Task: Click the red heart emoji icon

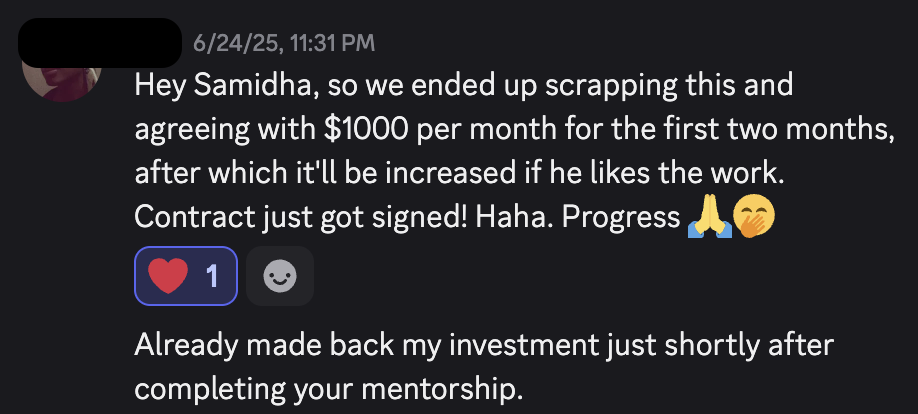Action: [x=168, y=276]
